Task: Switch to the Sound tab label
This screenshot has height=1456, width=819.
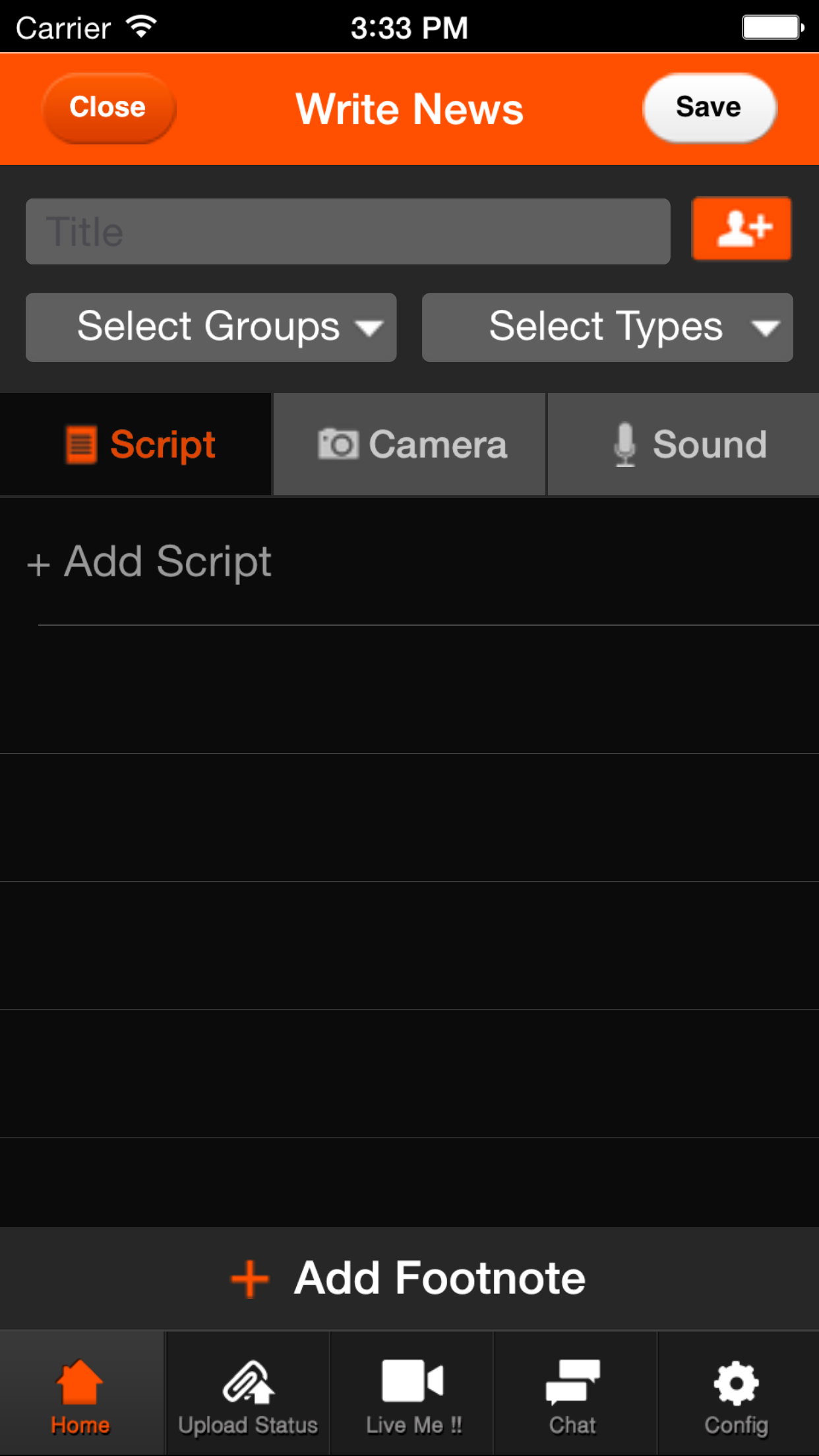Action: coord(710,444)
